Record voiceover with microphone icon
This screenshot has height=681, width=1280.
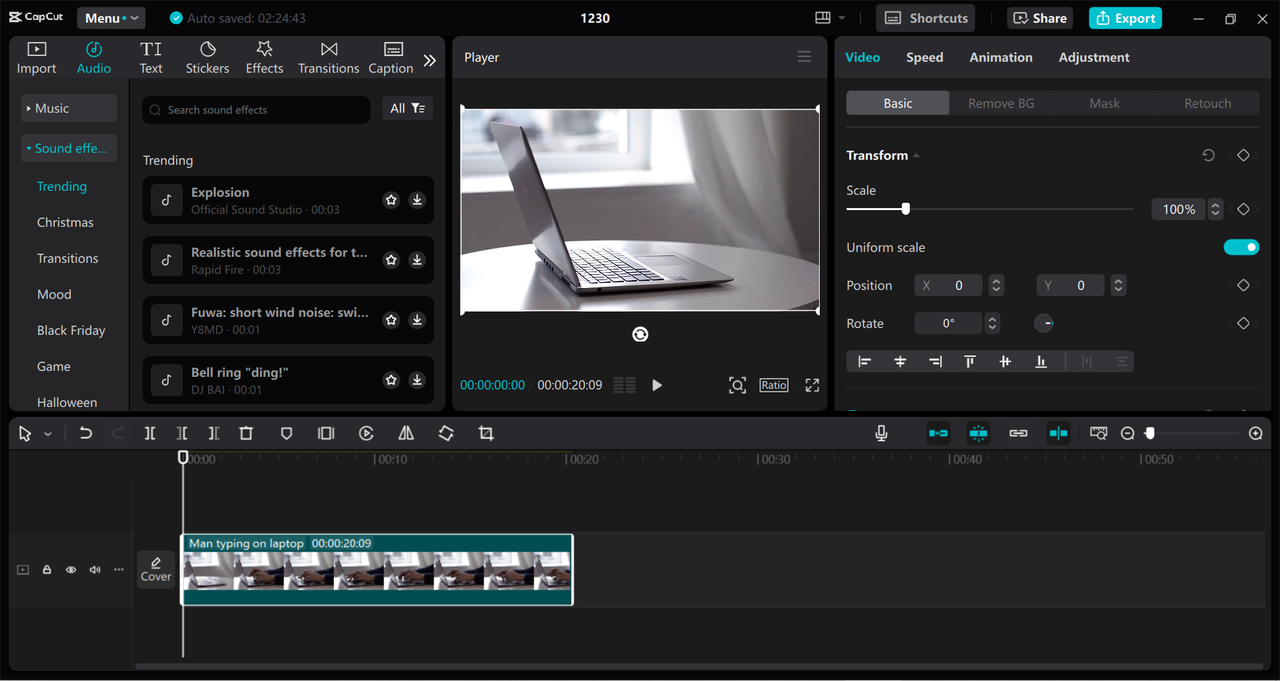point(881,433)
